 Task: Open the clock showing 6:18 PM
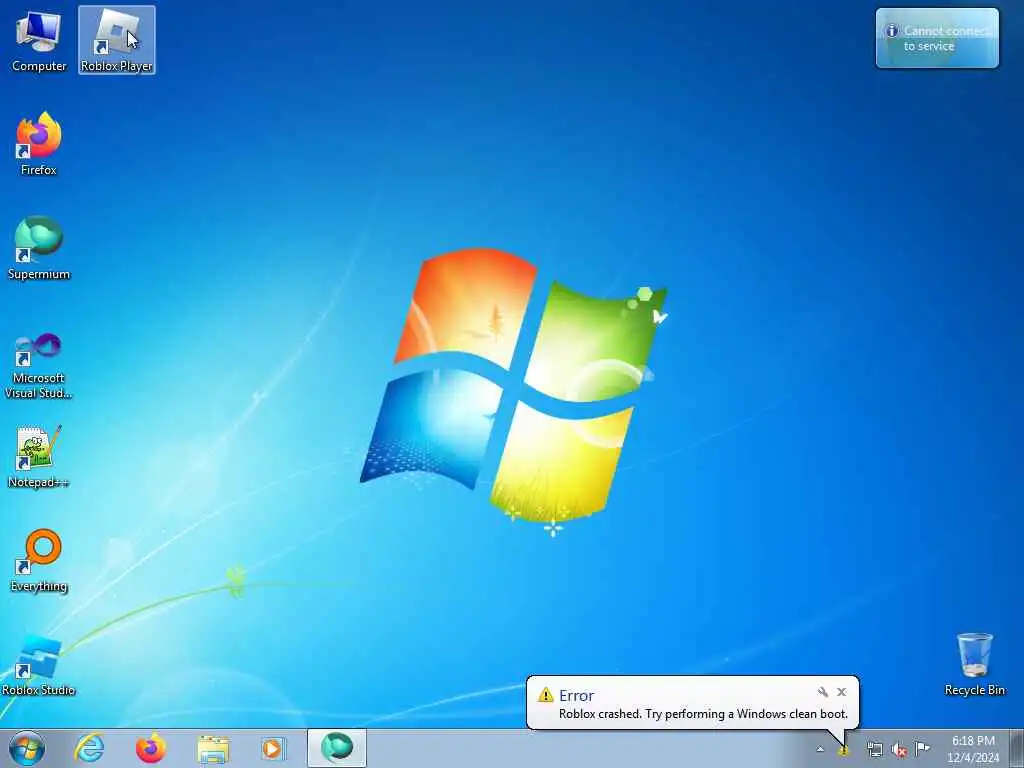(973, 749)
